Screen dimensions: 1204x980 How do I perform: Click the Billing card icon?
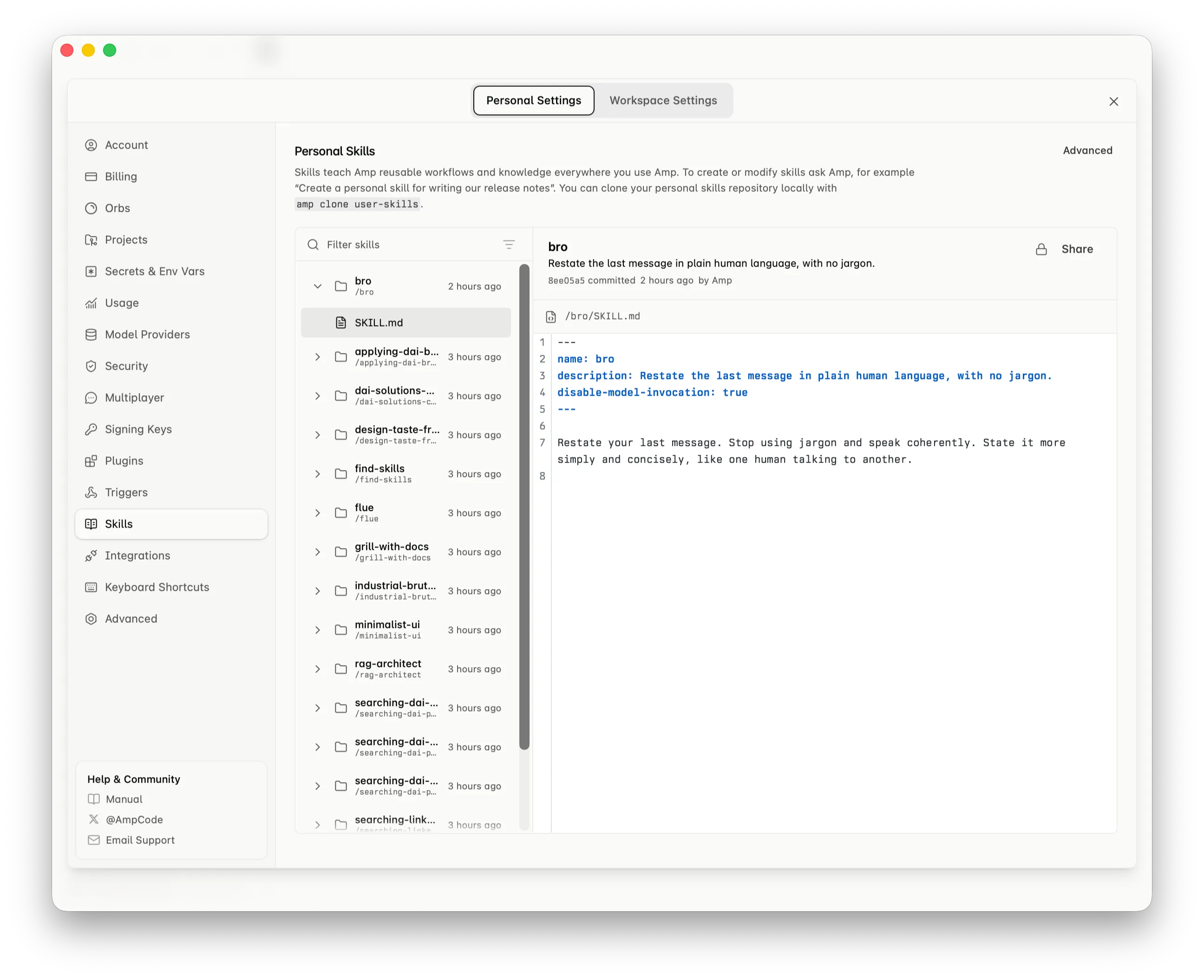point(91,176)
